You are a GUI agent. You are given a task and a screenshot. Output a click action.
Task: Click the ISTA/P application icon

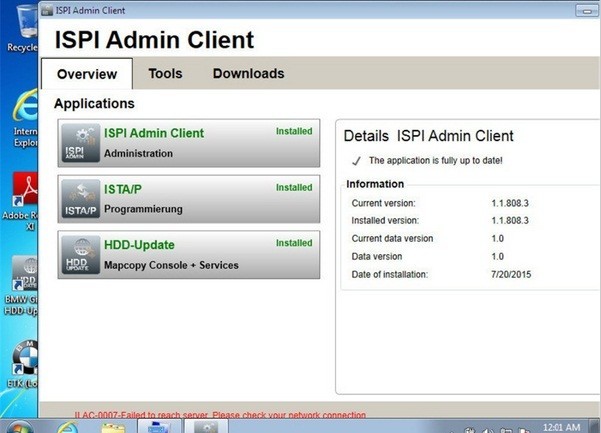point(80,199)
